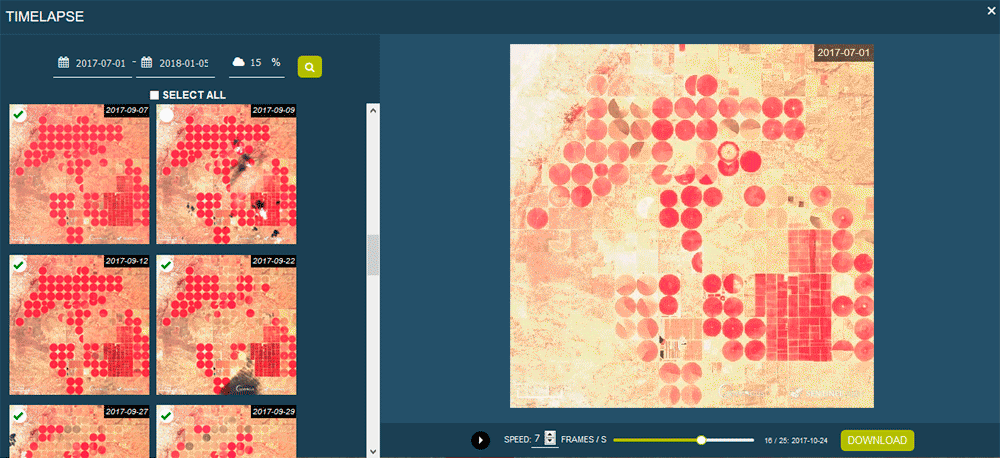Image resolution: width=1000 pixels, height=458 pixels.
Task: Uncheck the 2017-09-22 image
Action: [x=166, y=265]
